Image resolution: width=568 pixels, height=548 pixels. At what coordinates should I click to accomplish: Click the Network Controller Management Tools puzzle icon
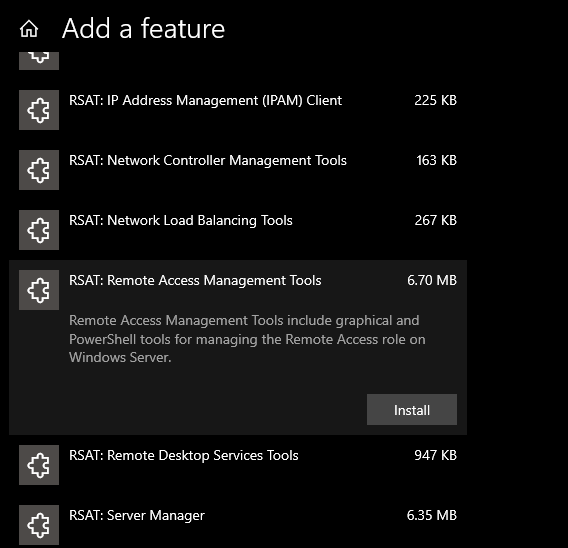tap(39, 170)
